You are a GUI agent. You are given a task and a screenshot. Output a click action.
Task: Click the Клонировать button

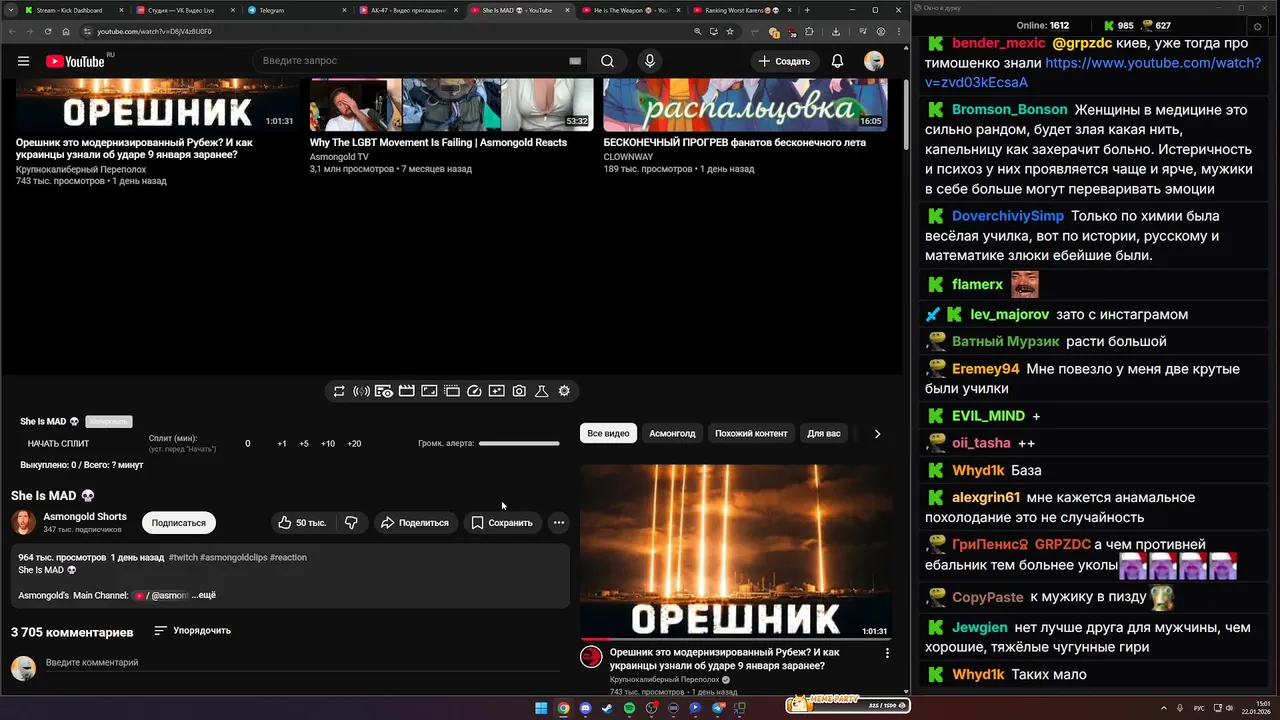(x=109, y=422)
